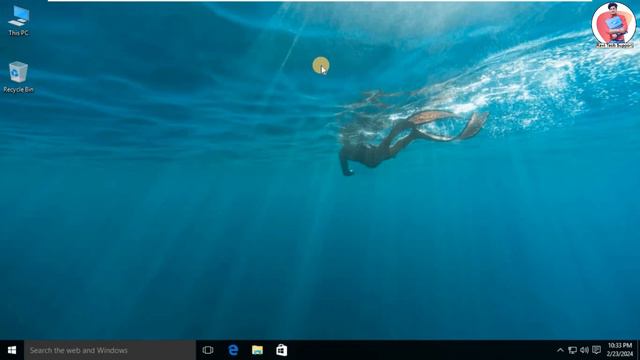This screenshot has width=640, height=360.
Task: Open the Action Center notifications icon
Action: tap(596, 350)
